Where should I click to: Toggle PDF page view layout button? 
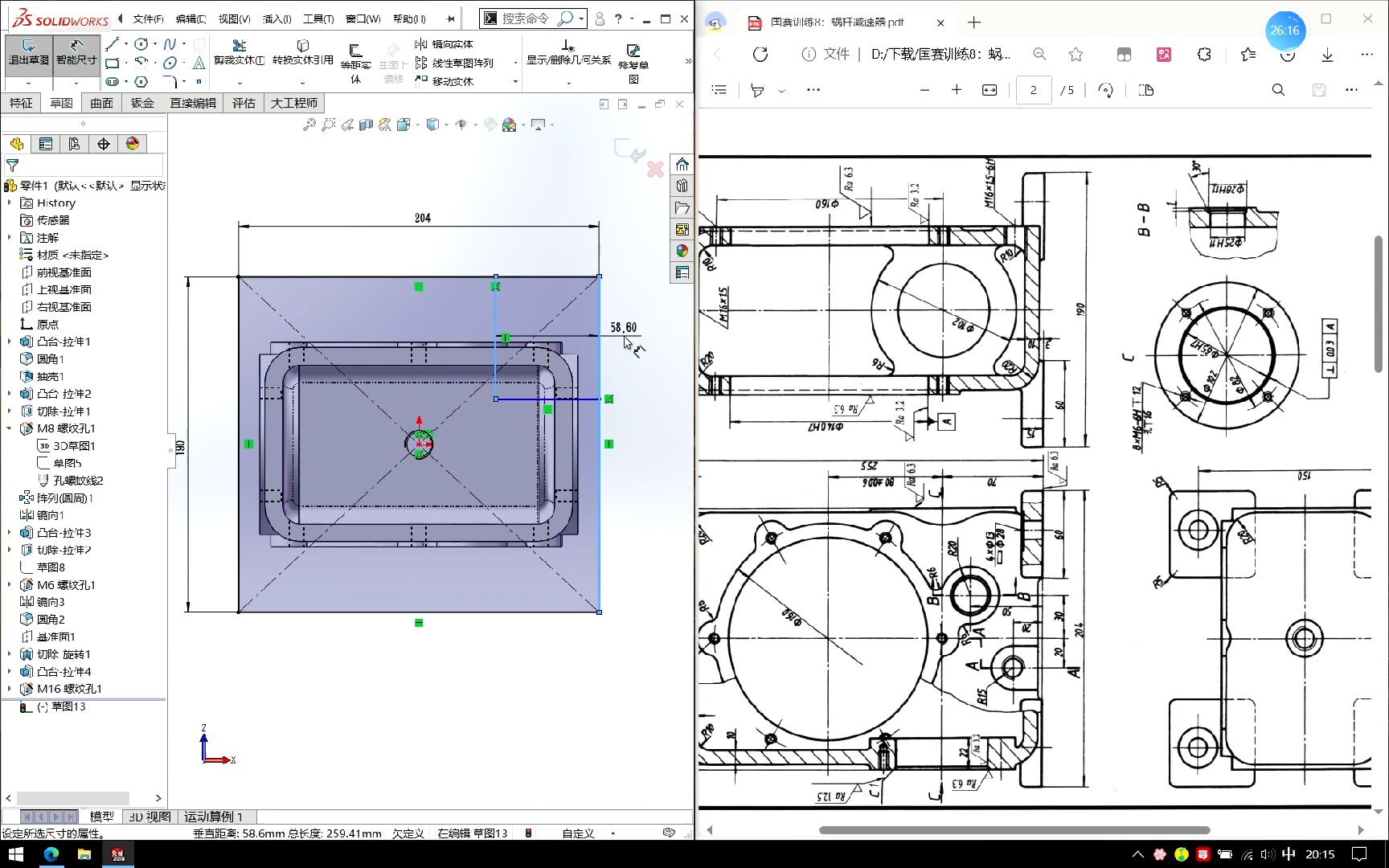1146,90
